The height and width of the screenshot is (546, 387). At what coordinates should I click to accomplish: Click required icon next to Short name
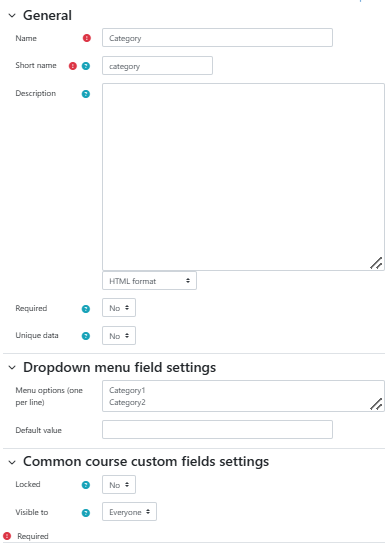click(72, 66)
